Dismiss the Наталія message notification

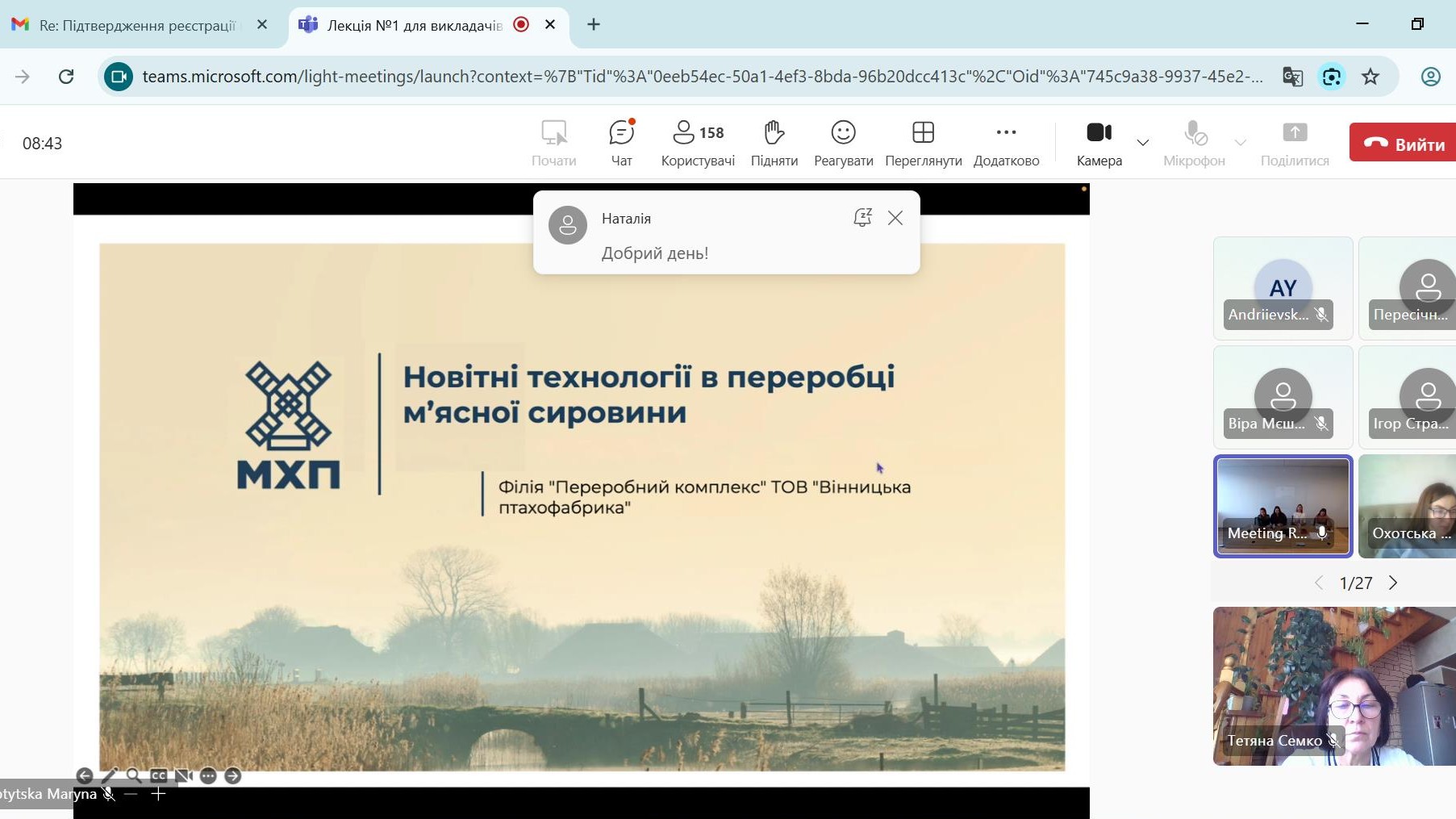point(895,218)
